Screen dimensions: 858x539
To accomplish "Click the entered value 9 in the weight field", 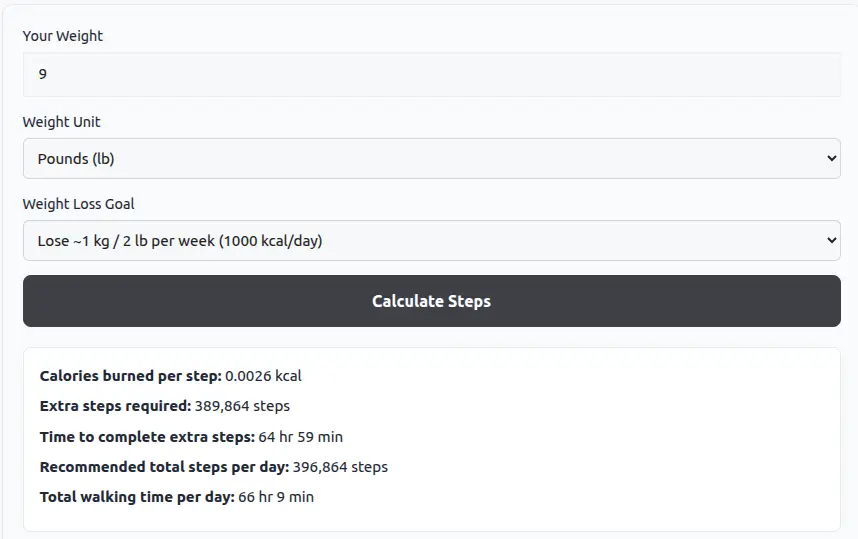I will tap(43, 74).
